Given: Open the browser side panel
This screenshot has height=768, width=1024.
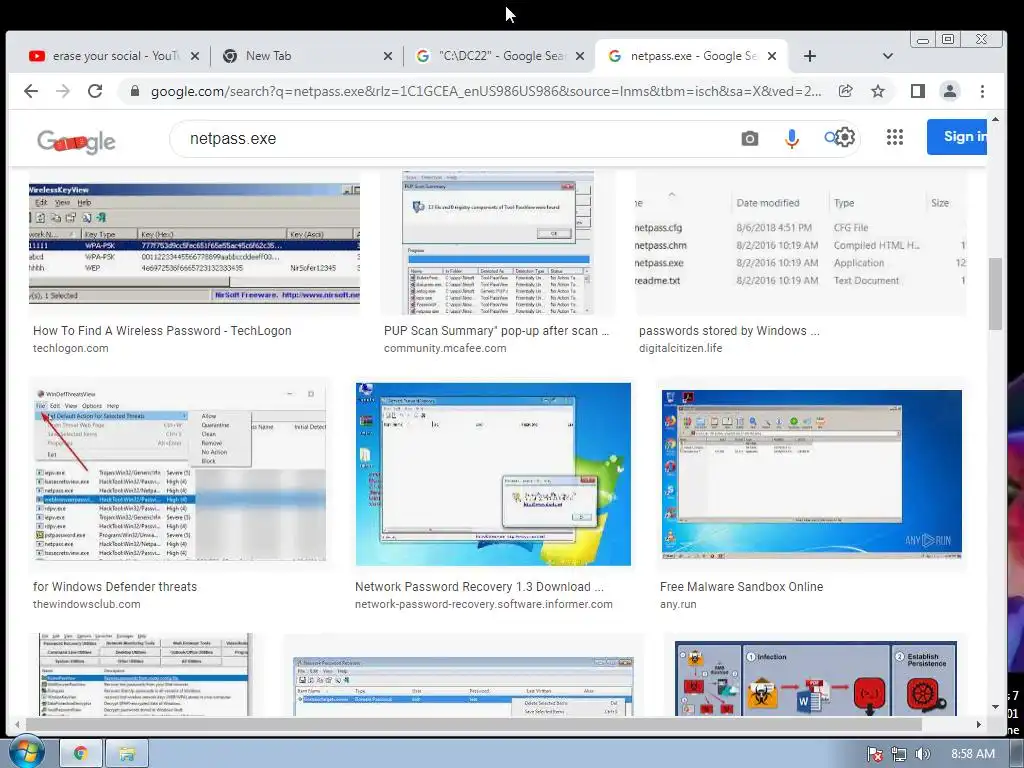Looking at the screenshot, I should pos(918,91).
